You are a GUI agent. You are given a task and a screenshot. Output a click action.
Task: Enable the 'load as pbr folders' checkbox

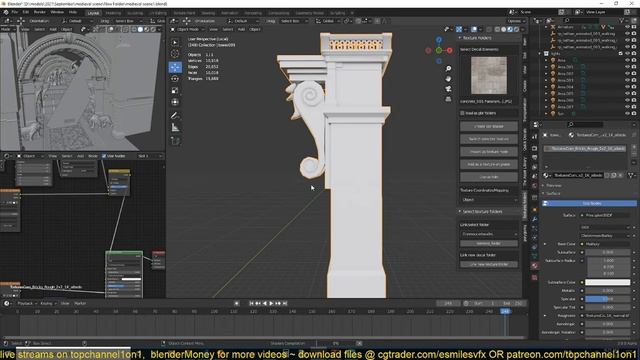pyautogui.click(x=462, y=113)
